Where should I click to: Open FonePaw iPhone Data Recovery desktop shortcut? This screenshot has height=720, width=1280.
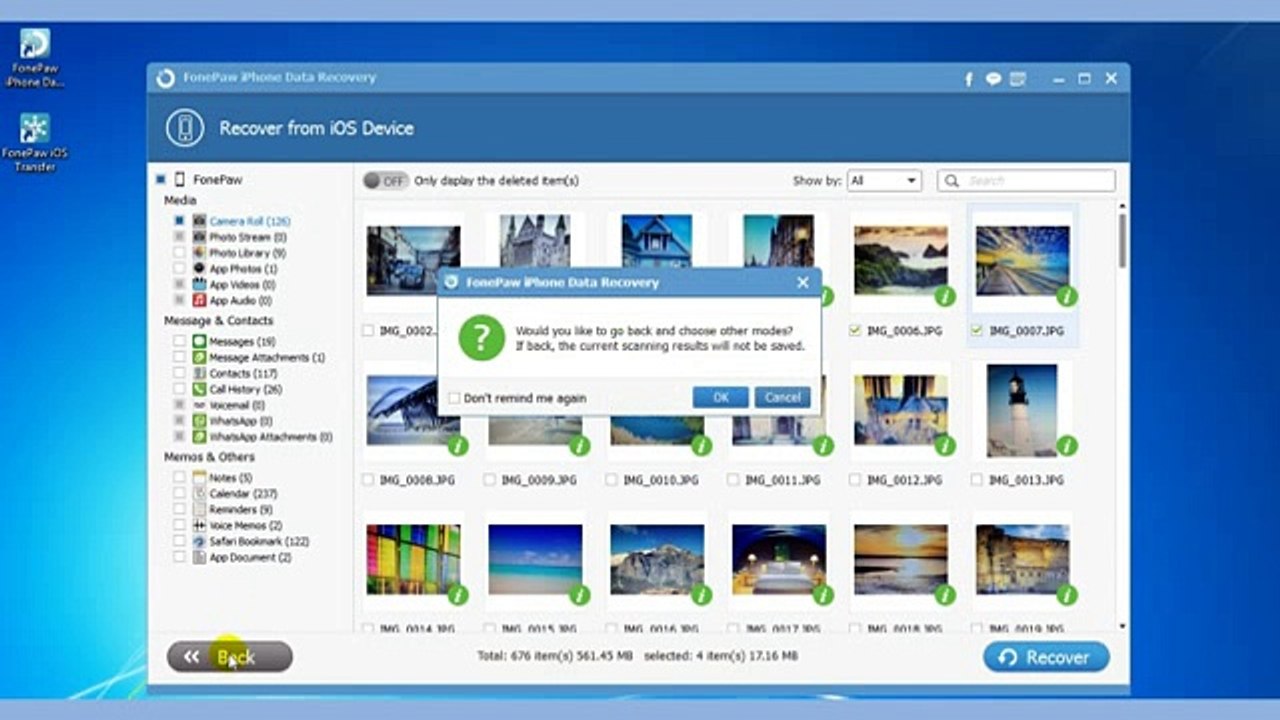click(35, 59)
